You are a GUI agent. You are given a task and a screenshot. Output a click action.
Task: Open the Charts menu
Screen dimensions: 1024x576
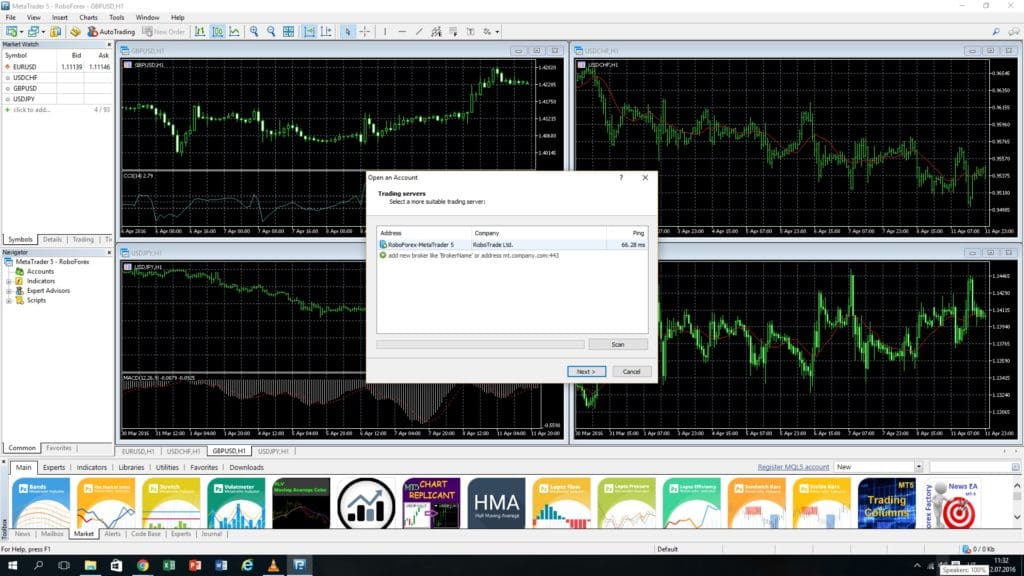coord(88,18)
